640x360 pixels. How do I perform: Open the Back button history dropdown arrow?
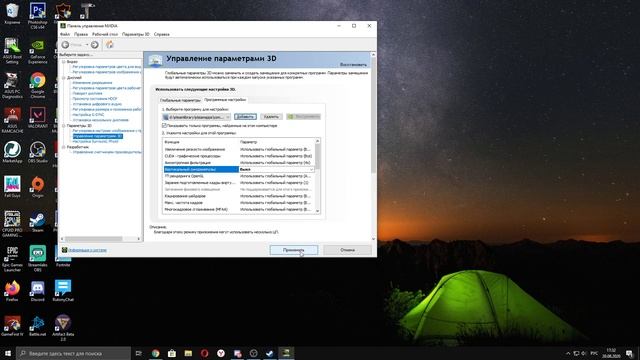pos(87,44)
